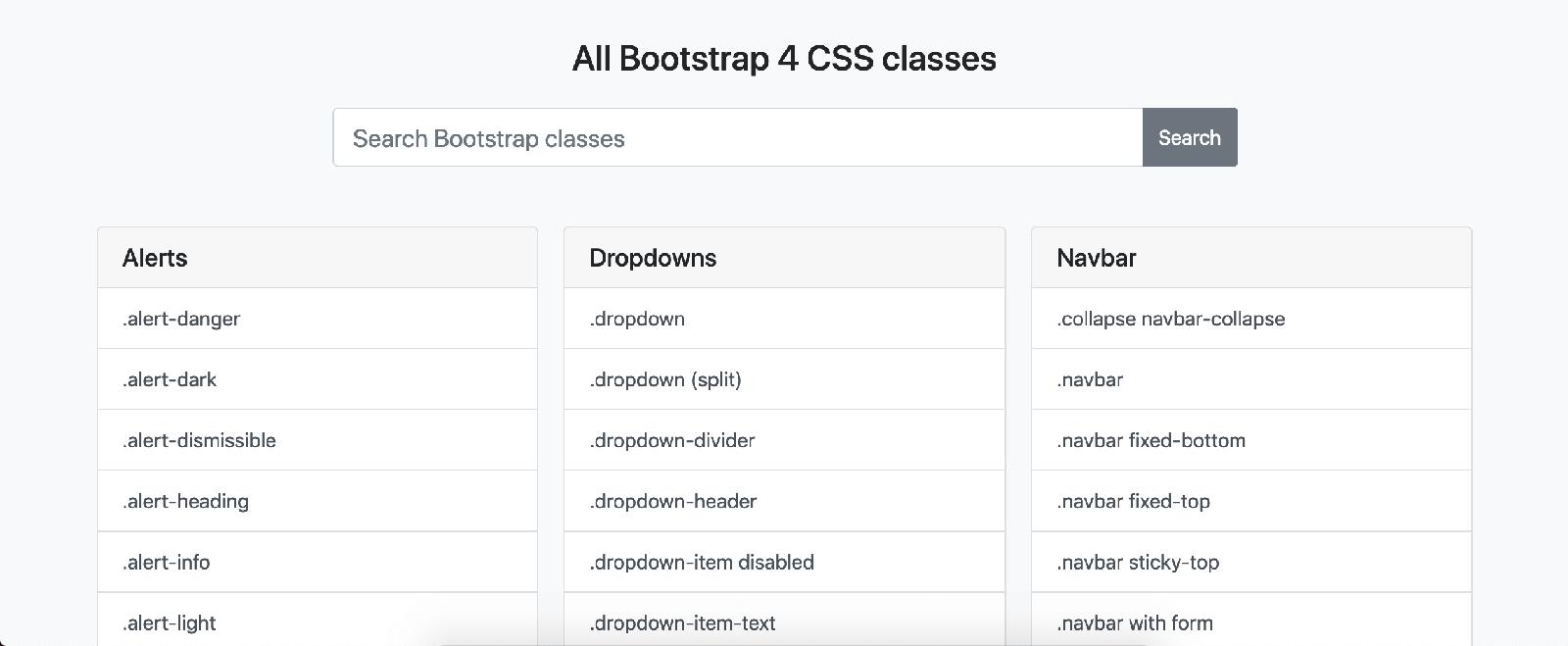
Task: Open the Dropdowns card header
Action: pos(785,258)
